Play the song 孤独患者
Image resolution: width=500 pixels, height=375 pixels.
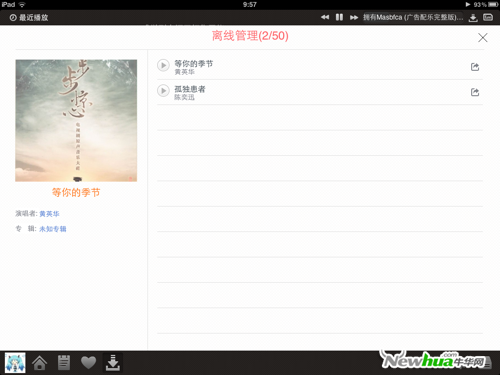point(163,91)
